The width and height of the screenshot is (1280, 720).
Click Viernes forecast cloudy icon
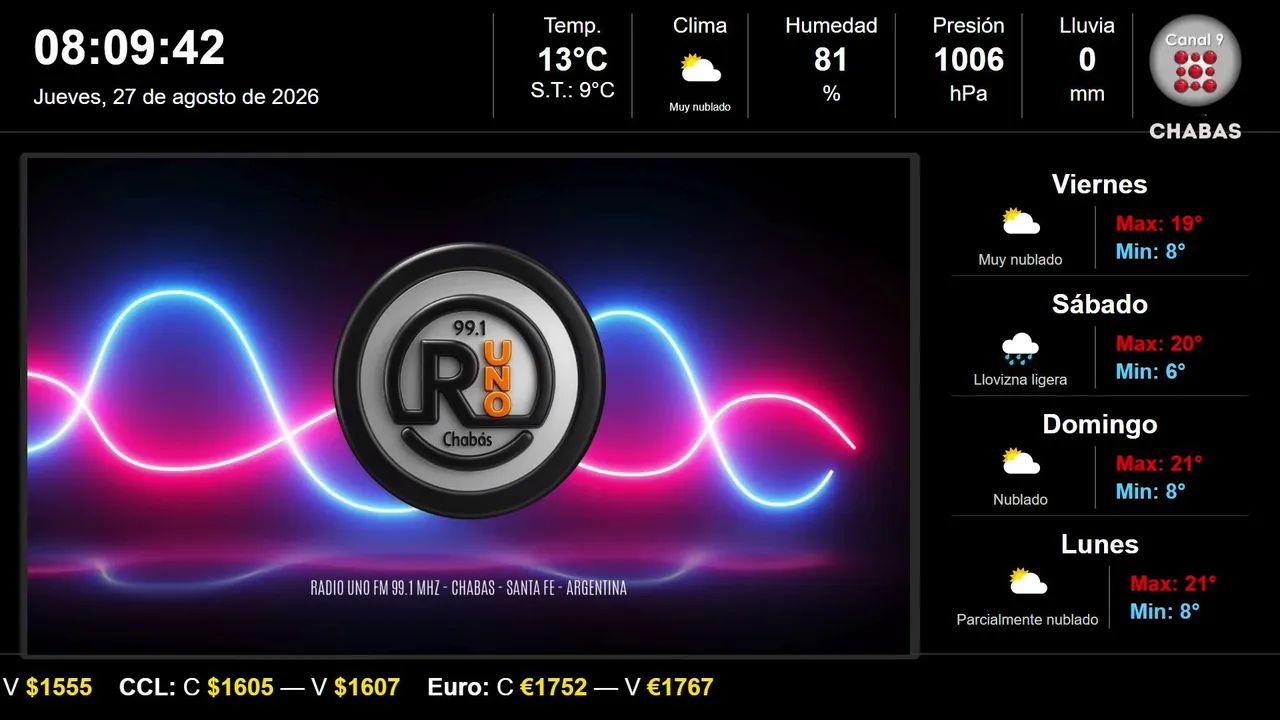[x=1020, y=221]
